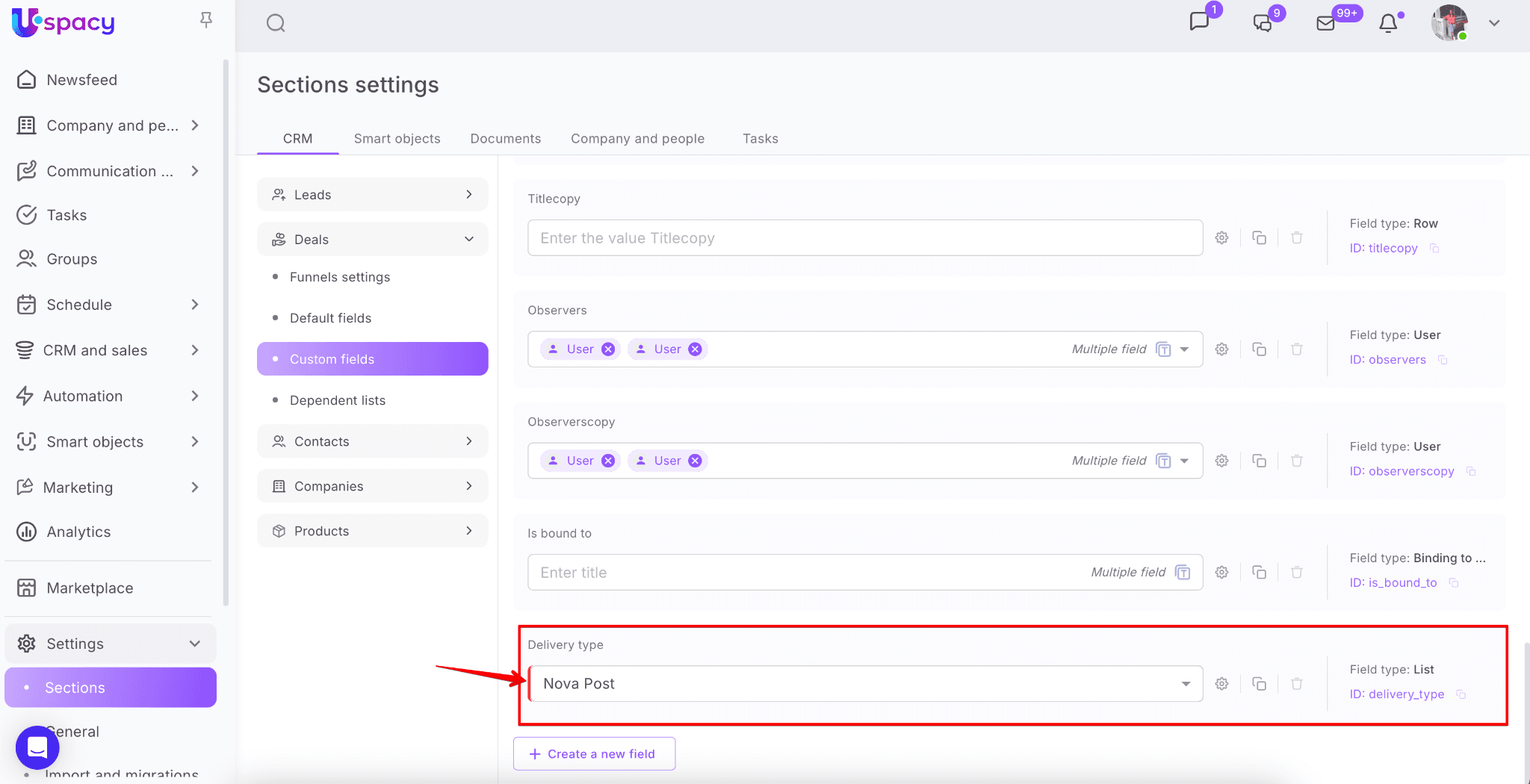
Task: Open the notifications bell
Action: pos(1388,24)
